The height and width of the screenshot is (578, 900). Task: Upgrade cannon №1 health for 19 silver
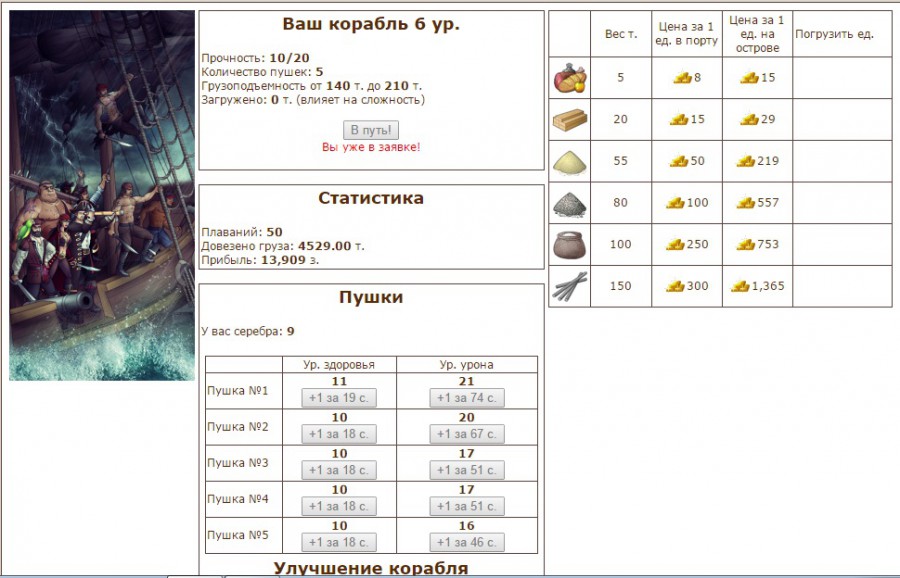[x=339, y=398]
